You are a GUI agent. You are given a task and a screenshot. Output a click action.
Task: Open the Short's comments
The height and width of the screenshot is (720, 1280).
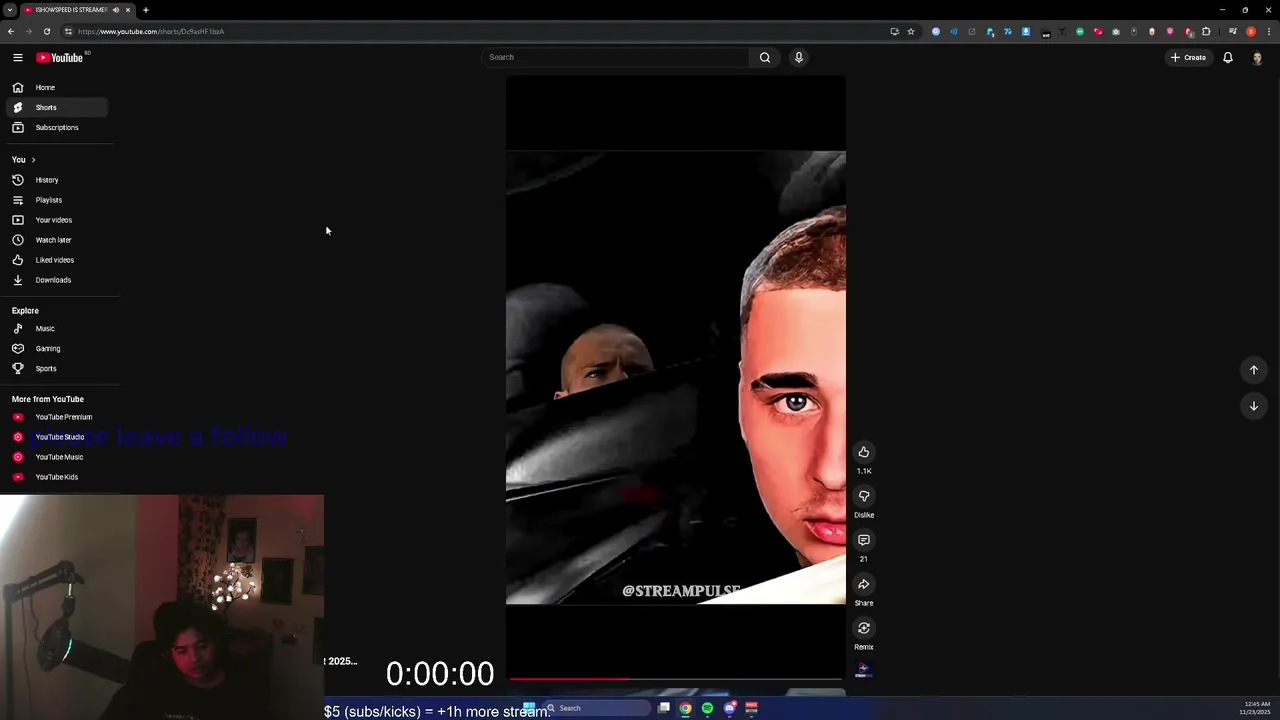(864, 540)
